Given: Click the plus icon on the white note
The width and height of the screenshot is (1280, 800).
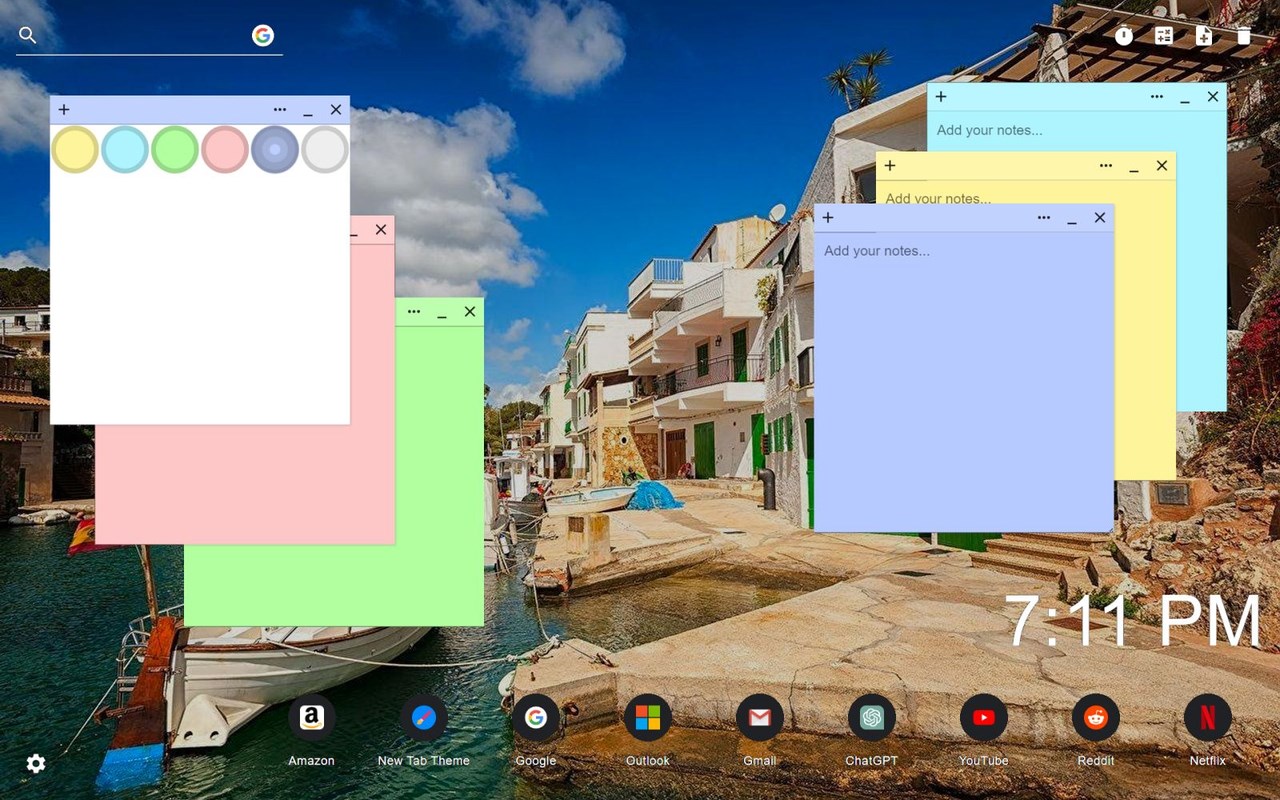Looking at the screenshot, I should (64, 110).
